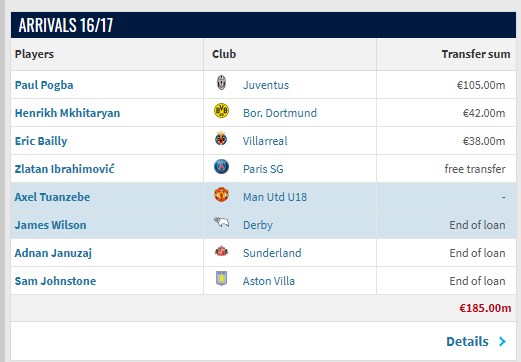Open Henrikh Mkhitaryan's player page
The height and width of the screenshot is (362, 521).
[x=67, y=113]
